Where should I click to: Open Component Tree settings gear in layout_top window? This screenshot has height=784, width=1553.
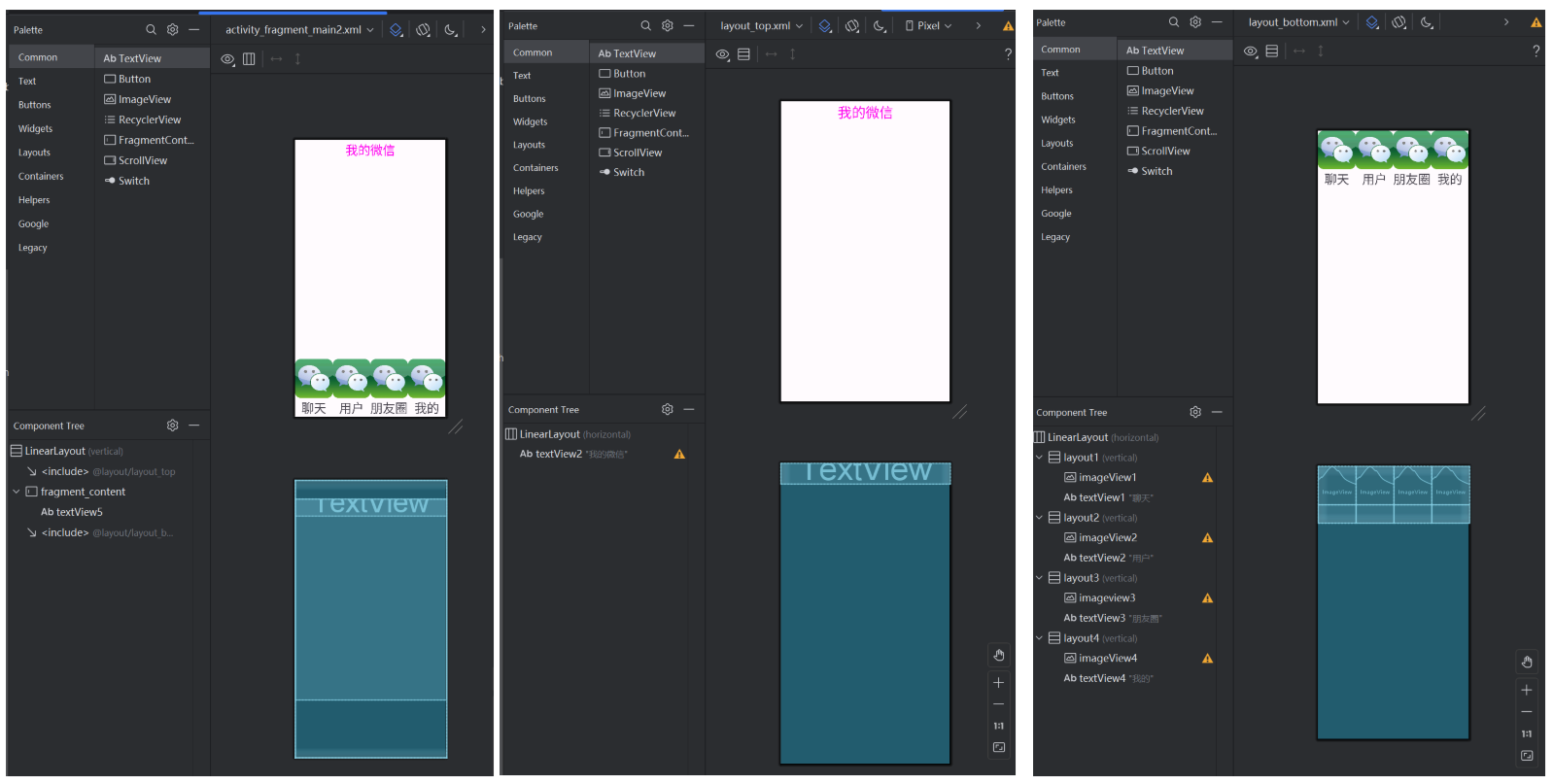[x=667, y=410]
